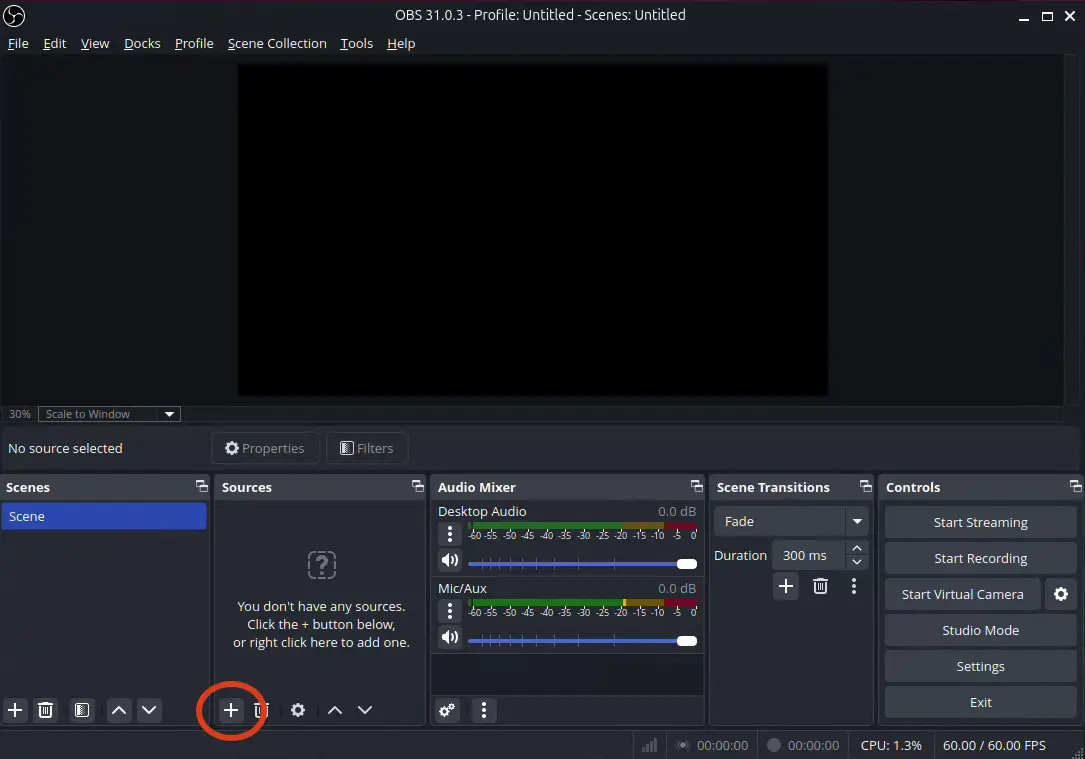Click 'No source selected' label
The width and height of the screenshot is (1085, 759).
pyautogui.click(x=65, y=448)
